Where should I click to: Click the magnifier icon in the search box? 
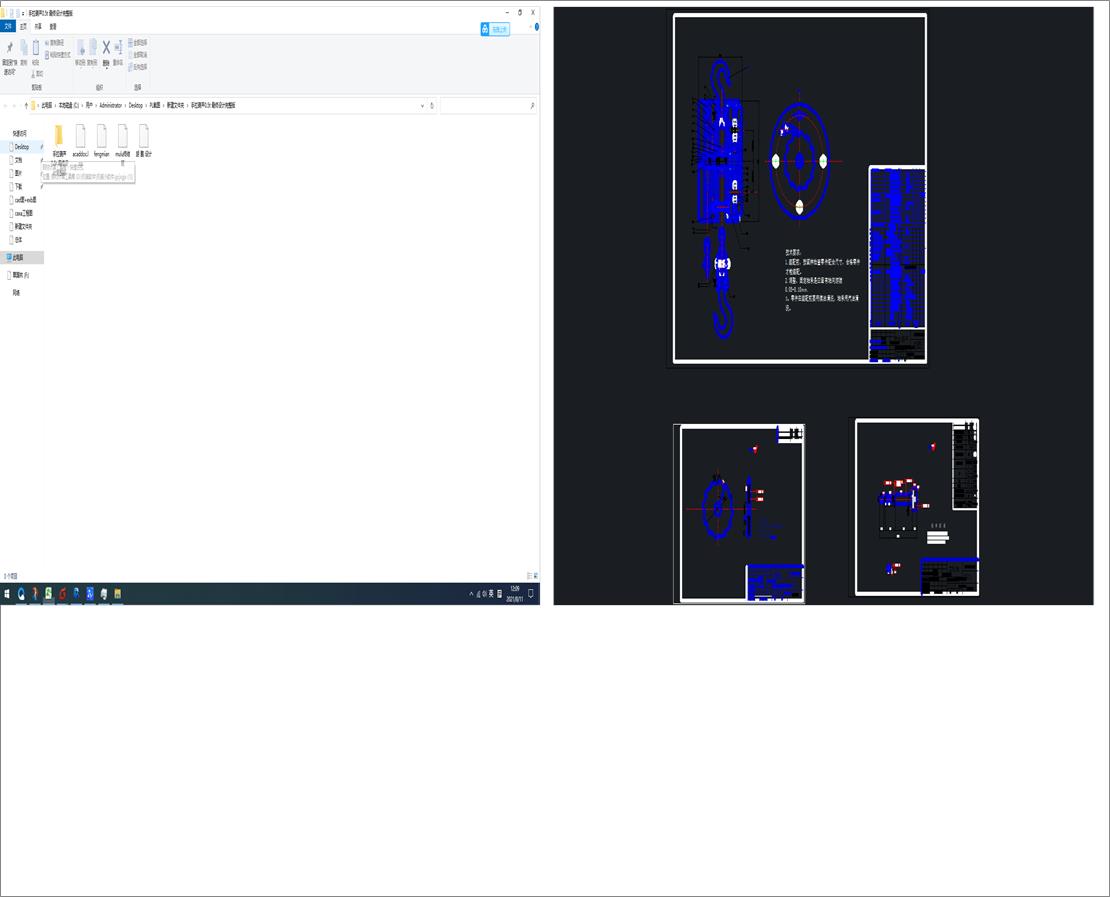[532, 105]
